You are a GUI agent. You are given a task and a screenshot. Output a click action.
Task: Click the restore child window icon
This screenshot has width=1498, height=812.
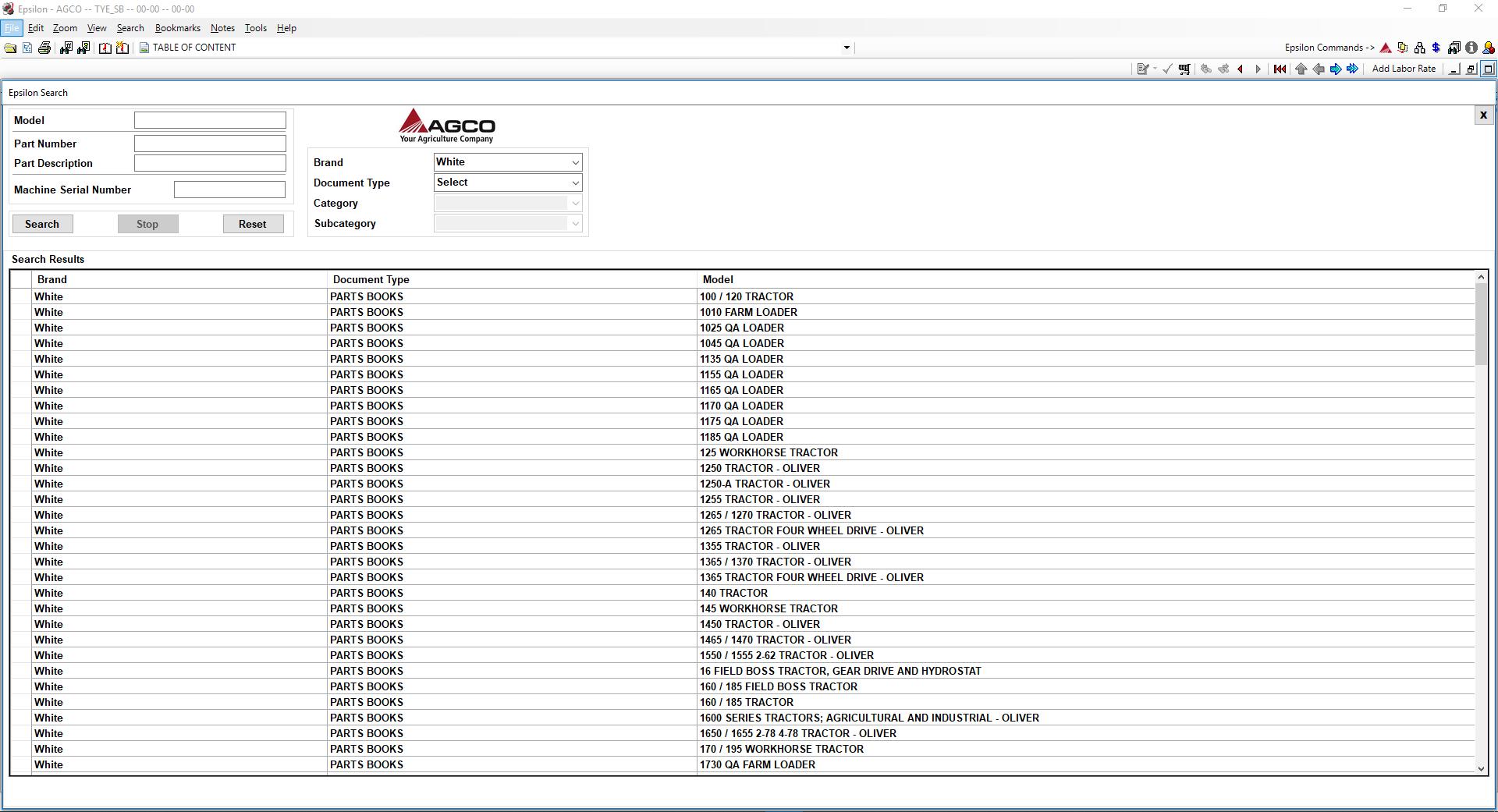(x=1471, y=69)
